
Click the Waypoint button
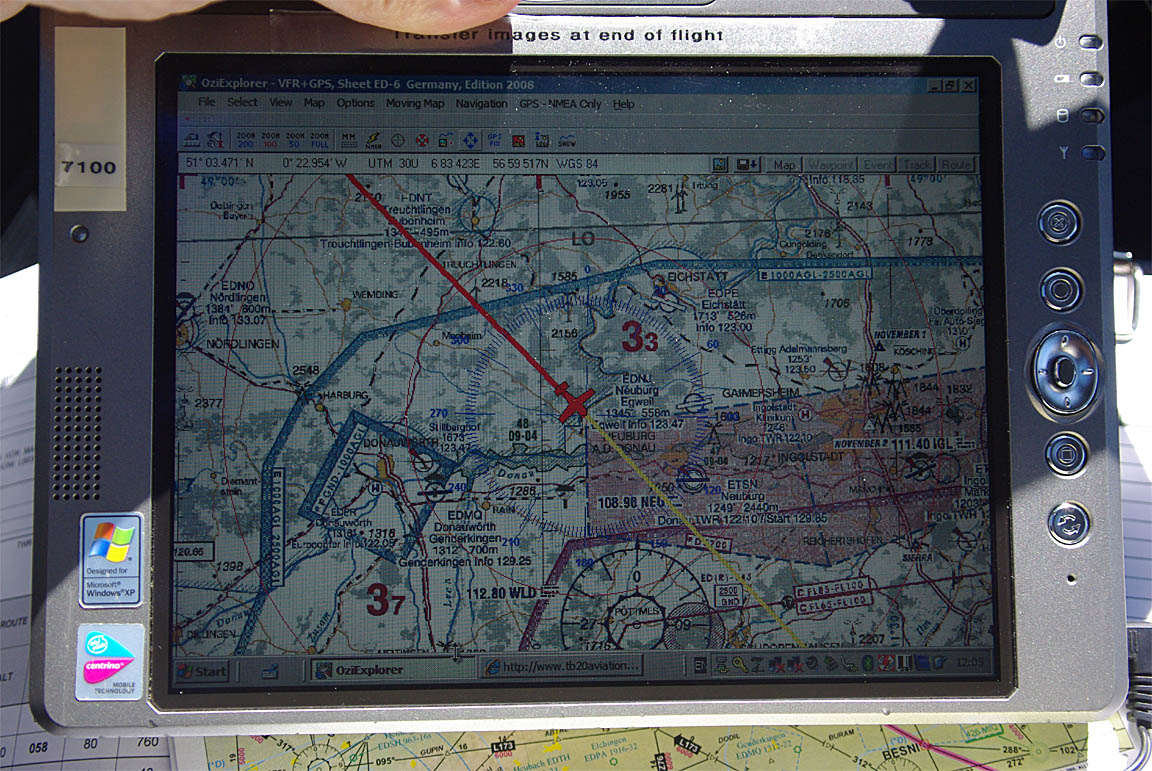830,165
